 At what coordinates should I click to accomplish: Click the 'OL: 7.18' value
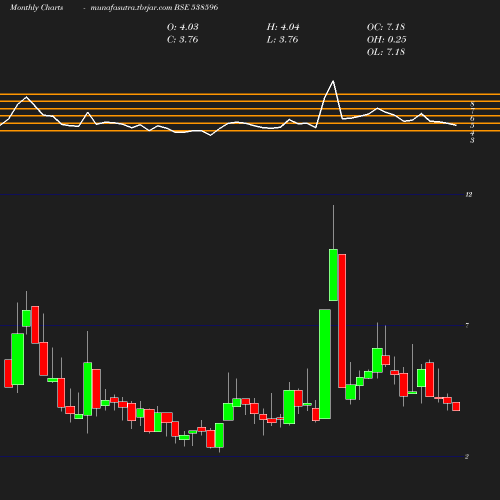[x=386, y=52]
